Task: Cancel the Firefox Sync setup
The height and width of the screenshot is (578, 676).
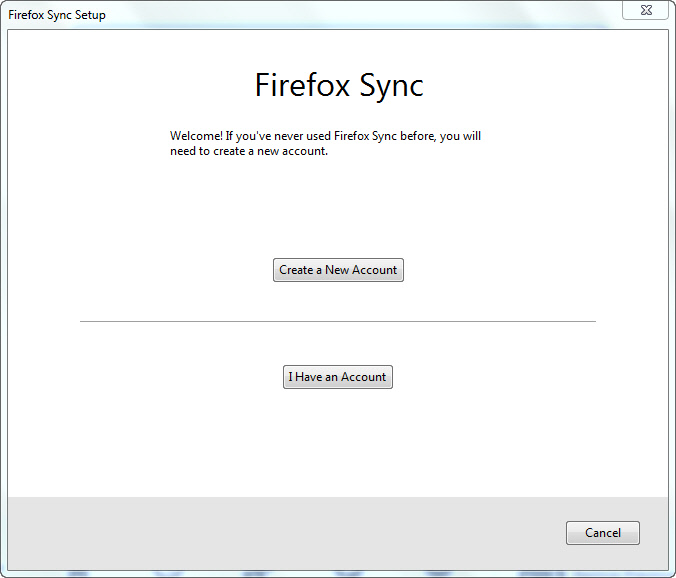Action: (x=603, y=533)
